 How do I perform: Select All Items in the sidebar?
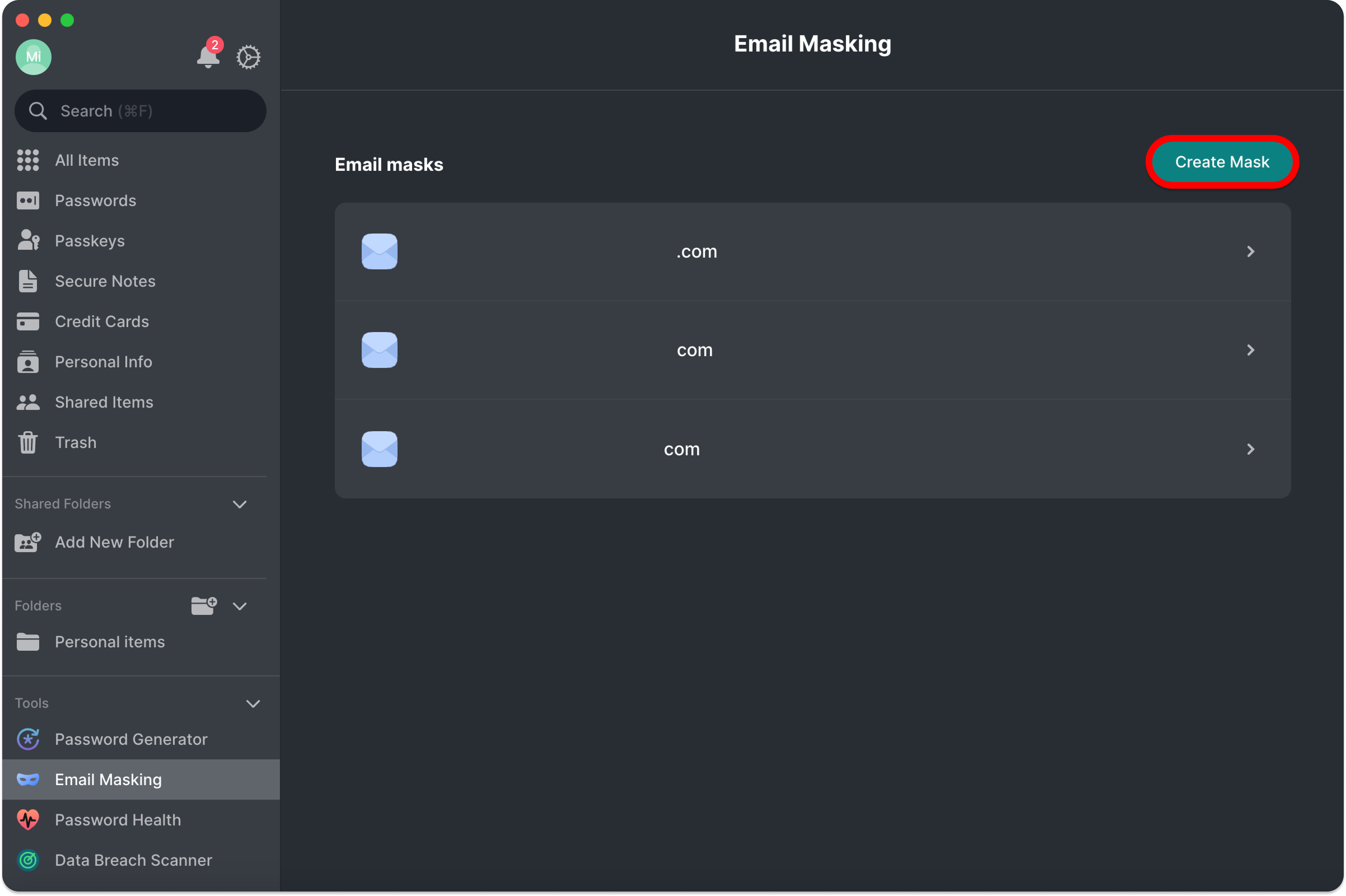point(86,160)
